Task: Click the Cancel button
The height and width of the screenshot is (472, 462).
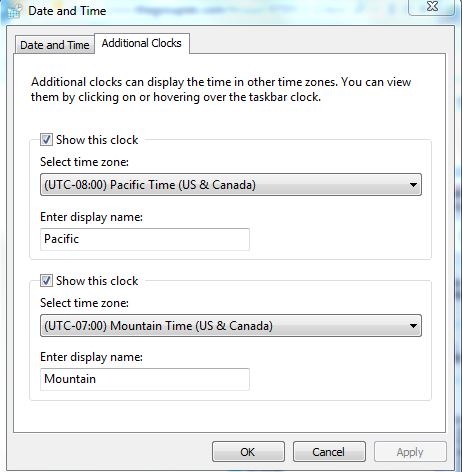Action: coord(329,452)
